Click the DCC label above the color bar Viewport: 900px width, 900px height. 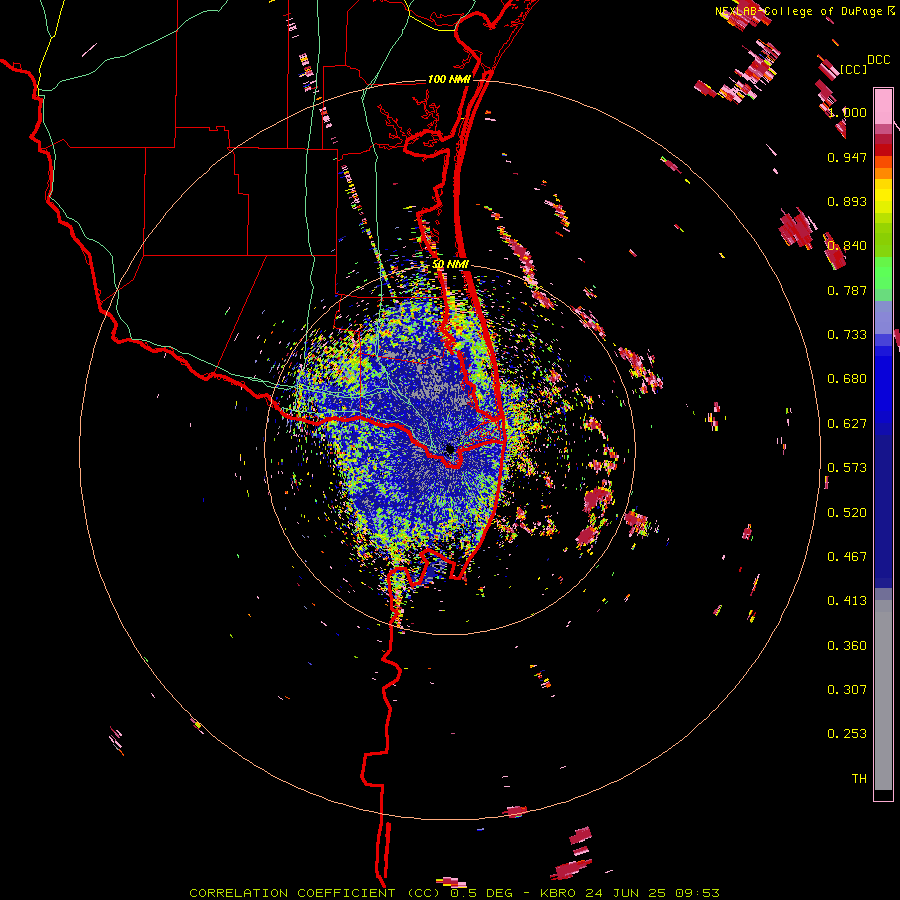pos(878,60)
